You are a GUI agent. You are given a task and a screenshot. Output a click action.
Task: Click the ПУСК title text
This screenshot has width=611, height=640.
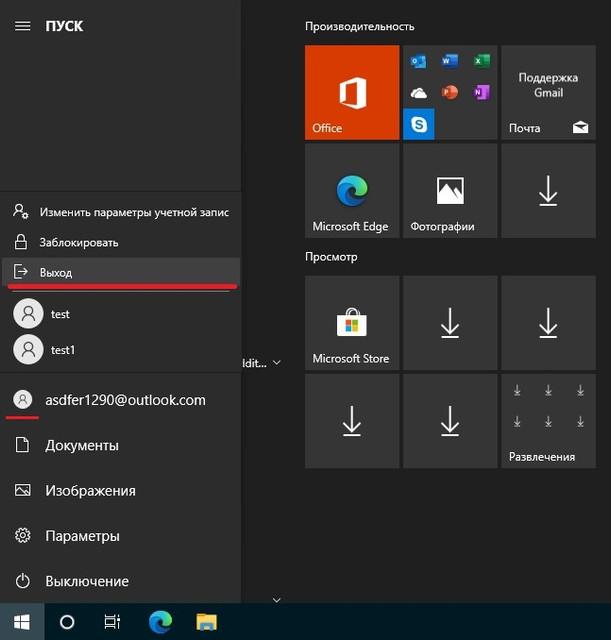coord(64,26)
